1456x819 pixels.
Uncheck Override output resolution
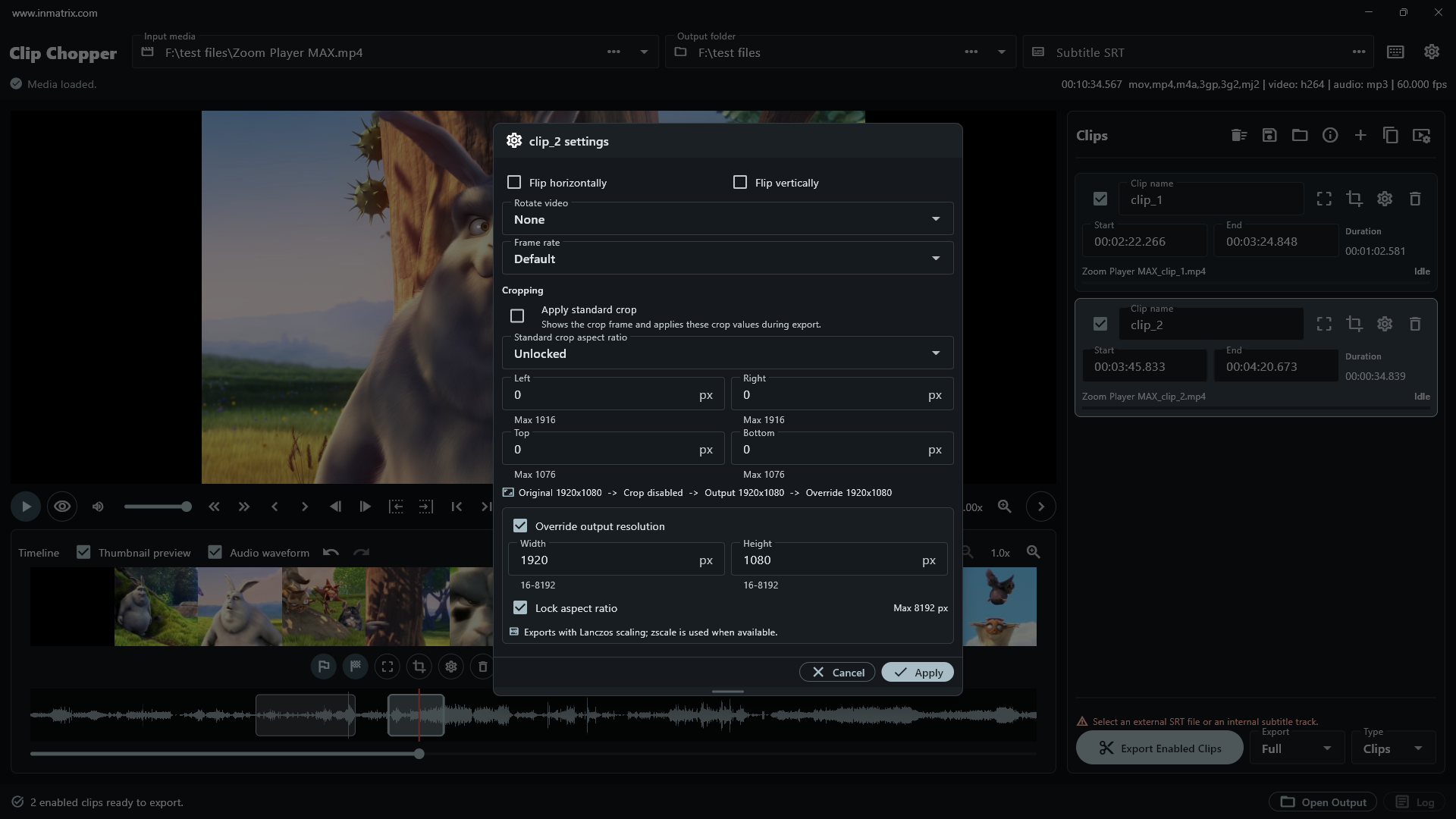[x=520, y=526]
